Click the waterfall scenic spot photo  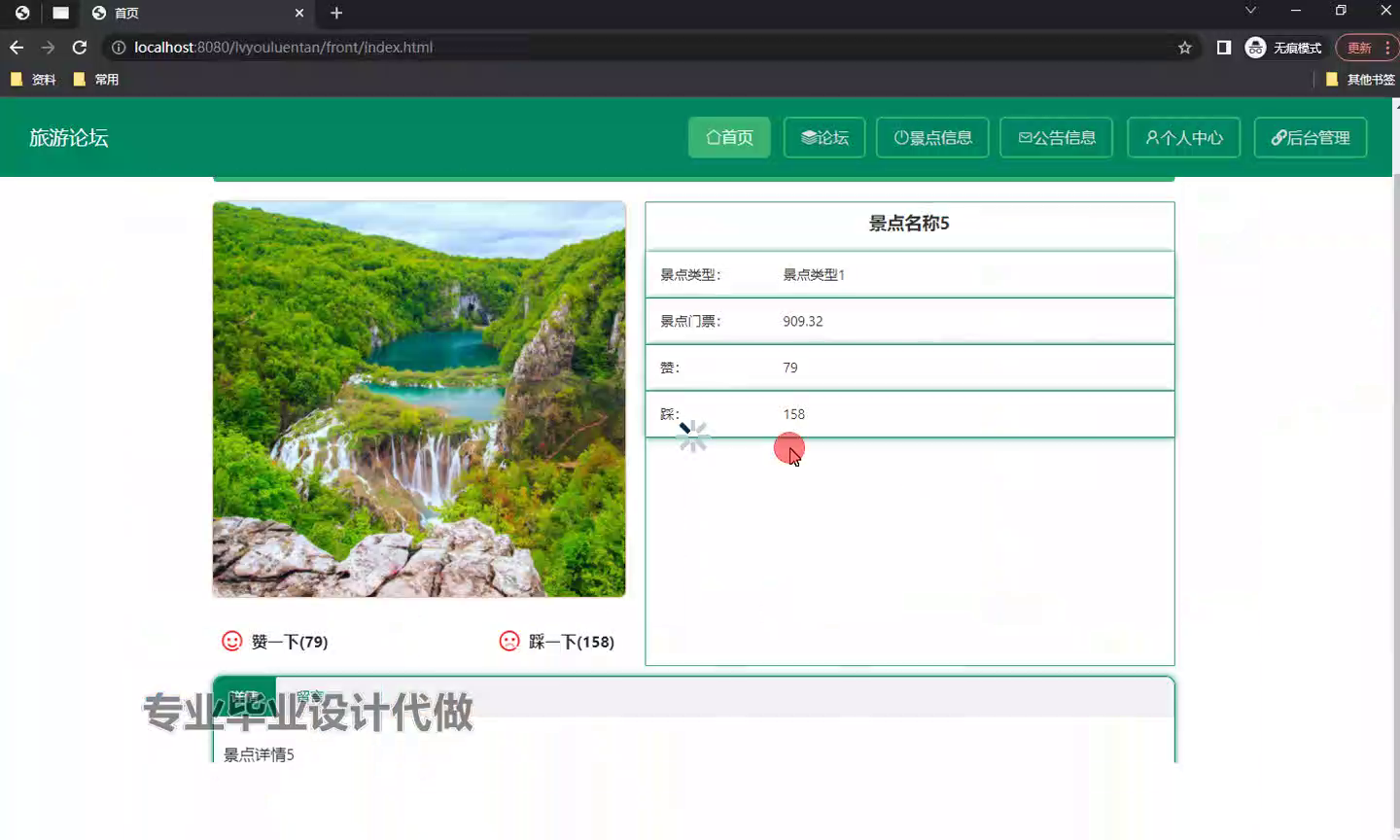point(419,399)
